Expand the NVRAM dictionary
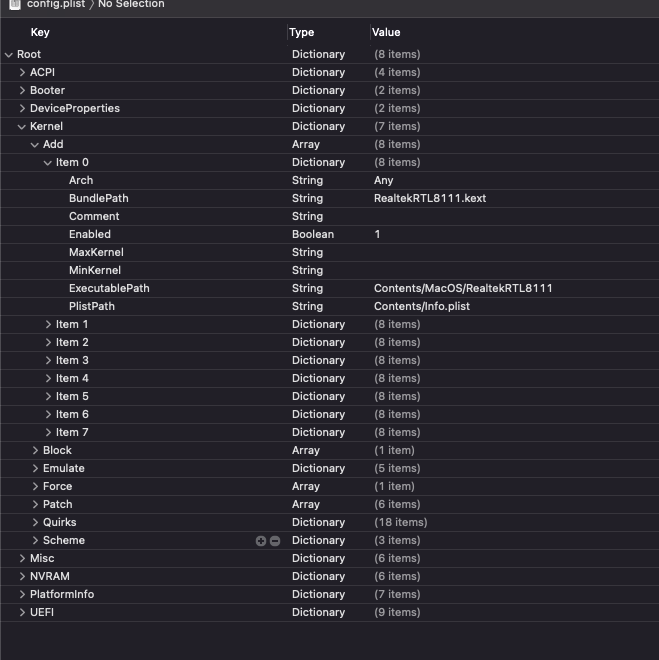659x660 pixels. [x=22, y=577]
